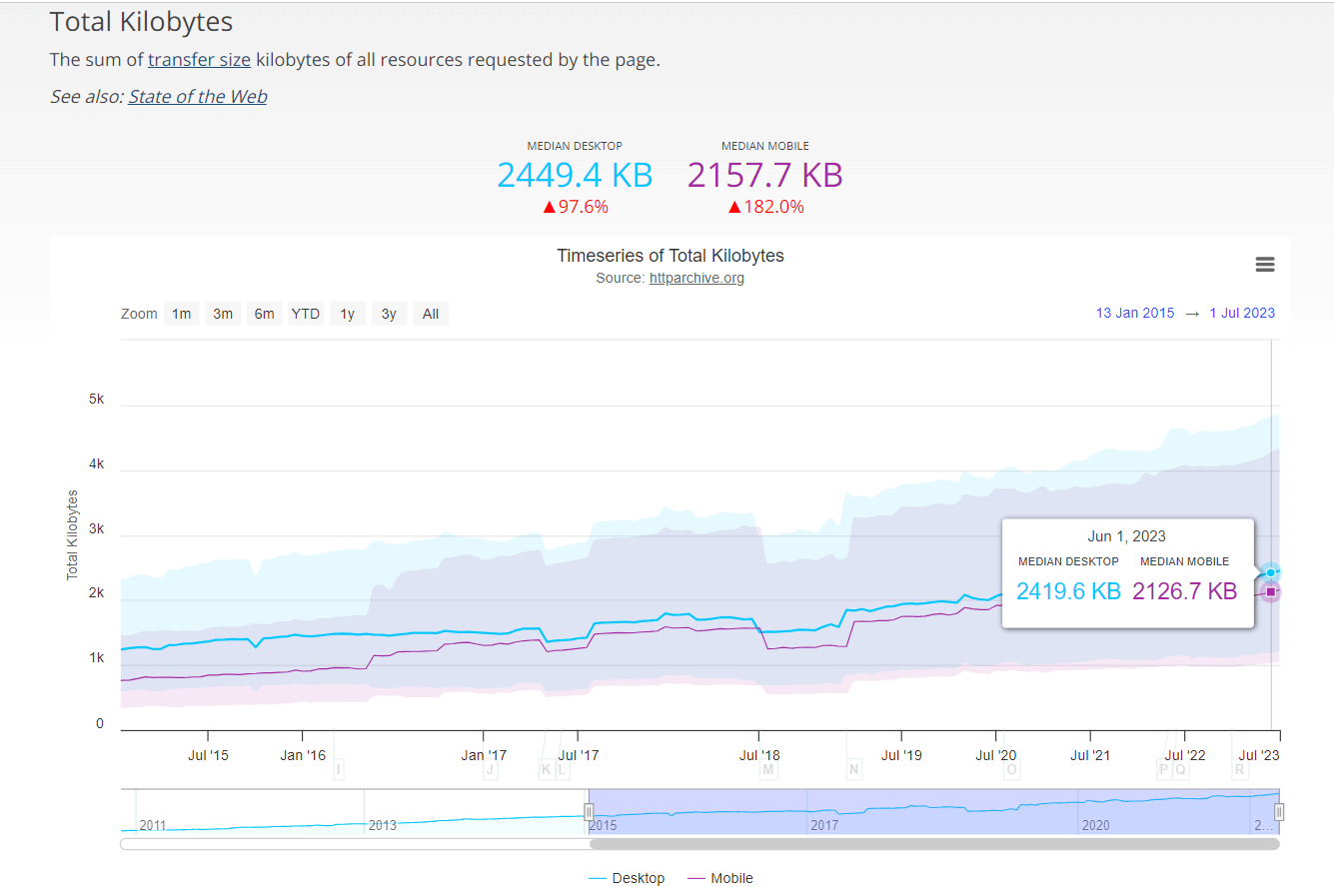
Task: Click the Jul '15 x-axis label
Action: click(x=208, y=755)
